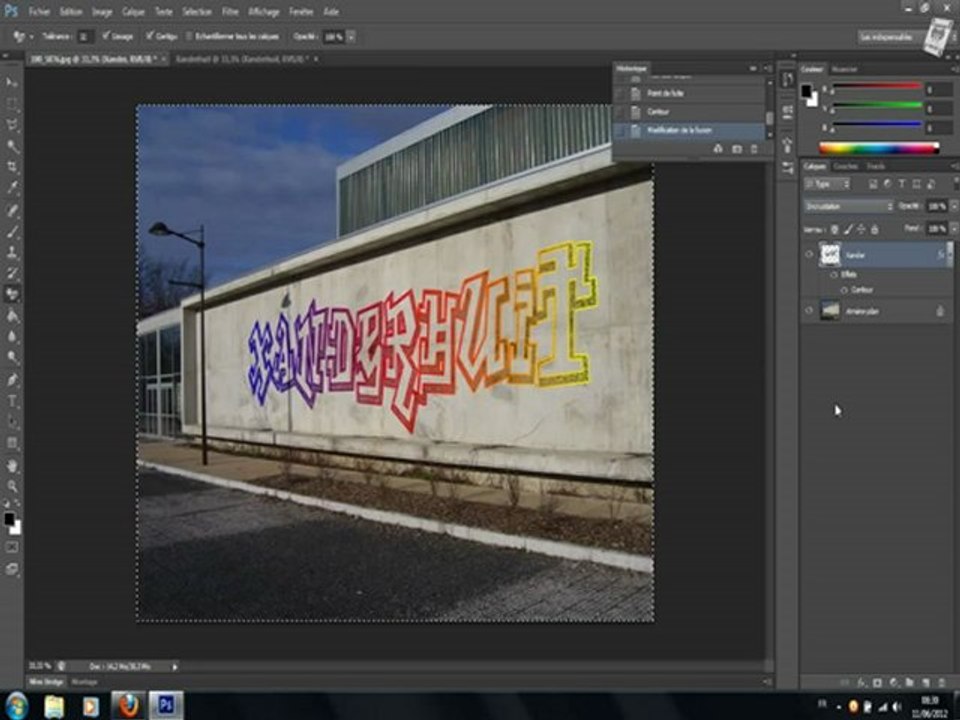Select the Type (T) tool
Image resolution: width=960 pixels, height=720 pixels.
(12, 401)
